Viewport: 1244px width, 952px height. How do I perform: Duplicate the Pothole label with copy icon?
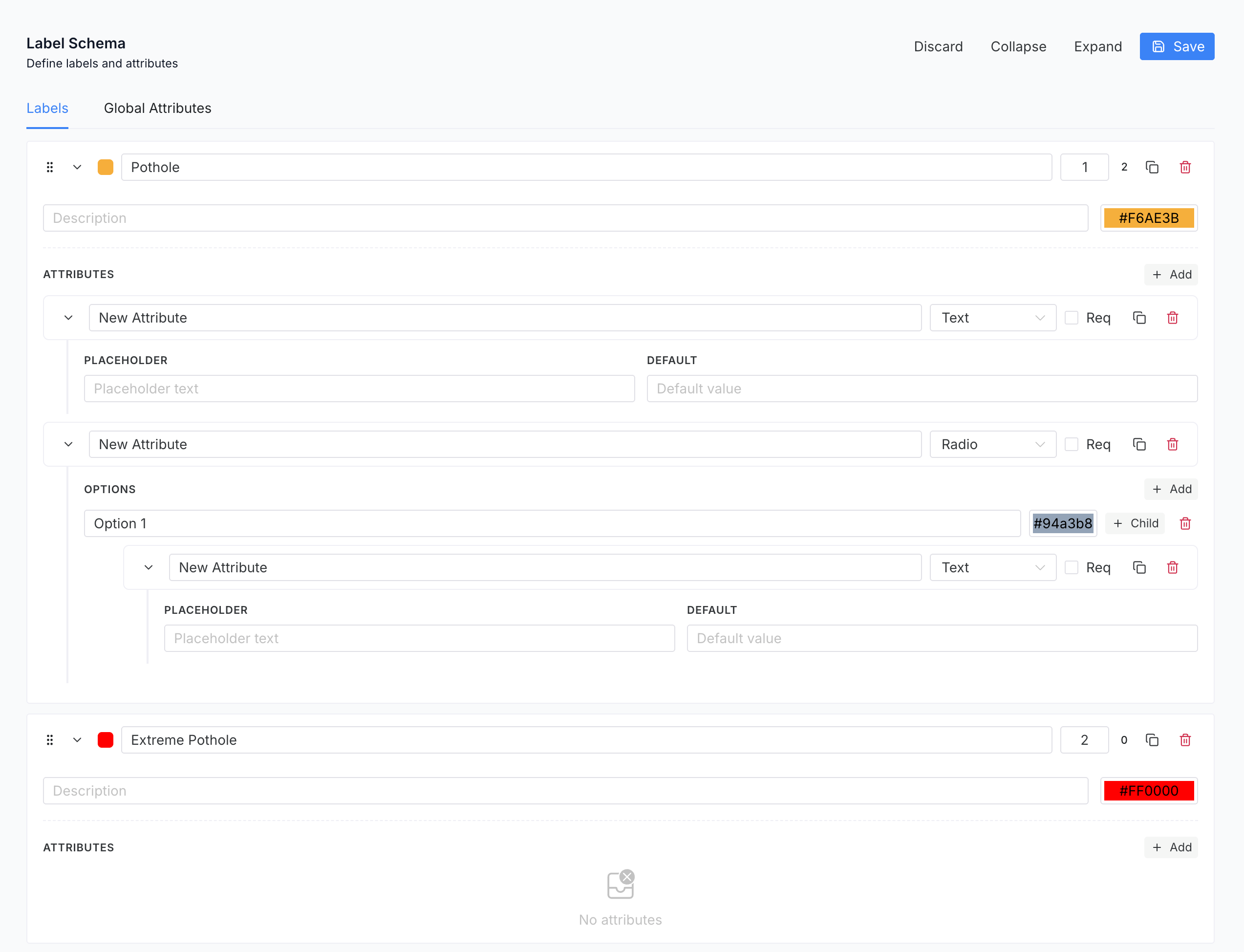pyautogui.click(x=1152, y=167)
